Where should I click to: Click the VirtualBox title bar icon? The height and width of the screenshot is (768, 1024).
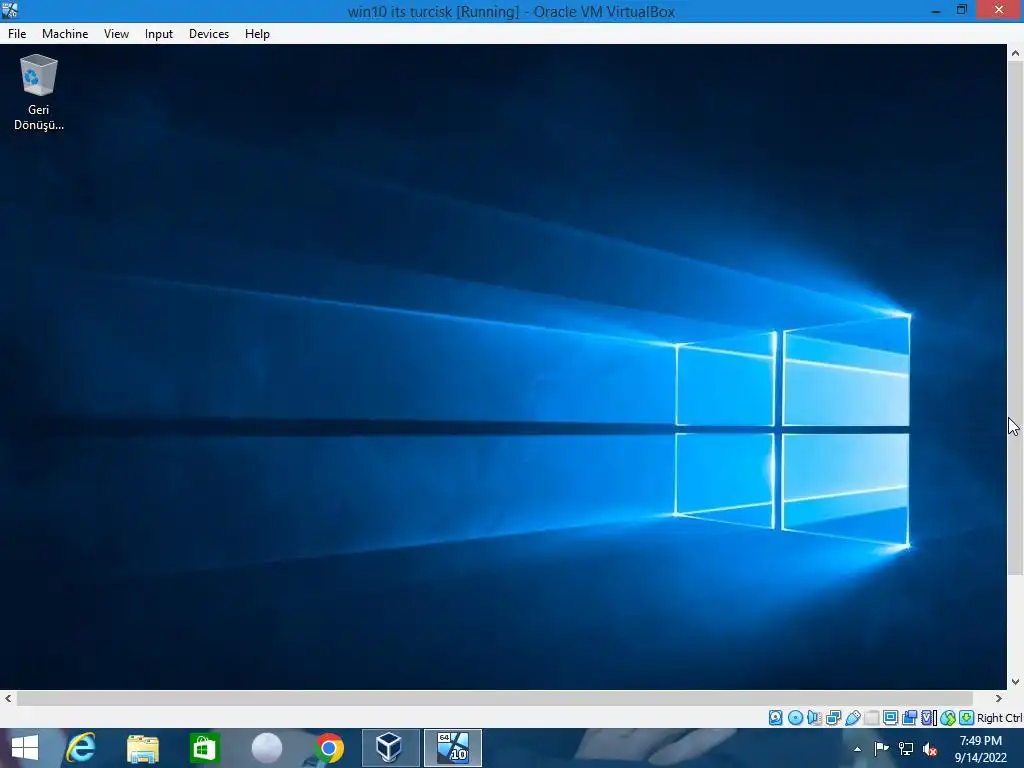click(10, 10)
